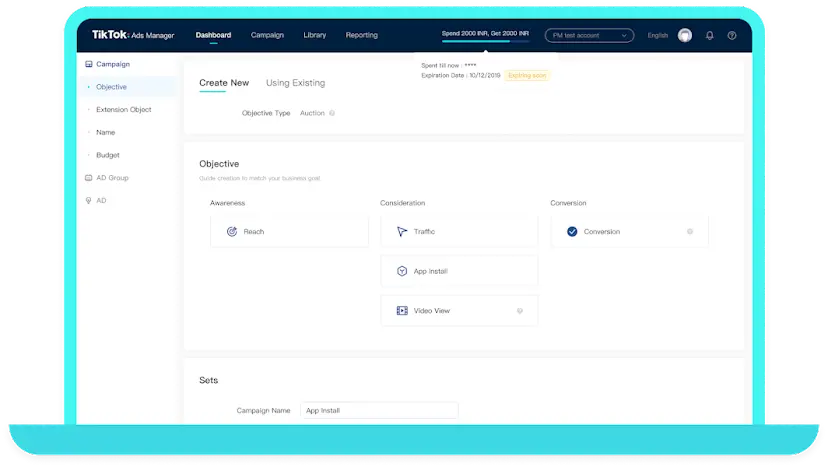Expand the AD Group section in sidebar

pos(111,178)
